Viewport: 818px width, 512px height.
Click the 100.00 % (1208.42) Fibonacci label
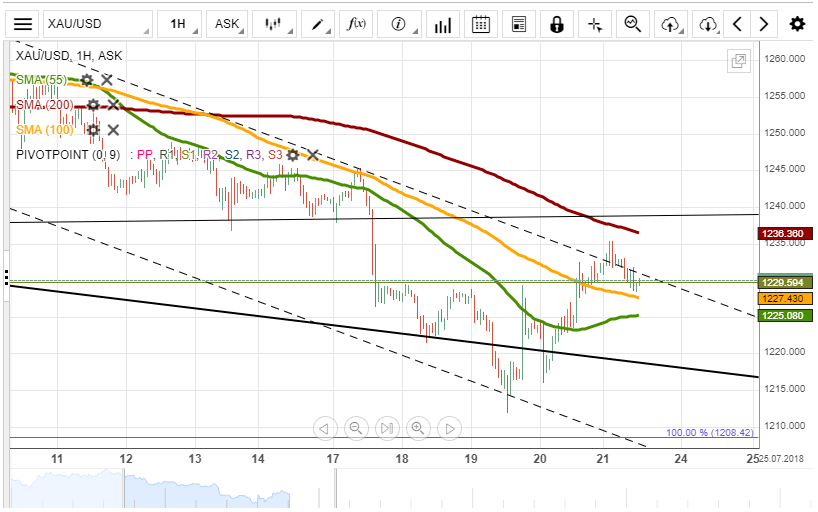pos(710,433)
